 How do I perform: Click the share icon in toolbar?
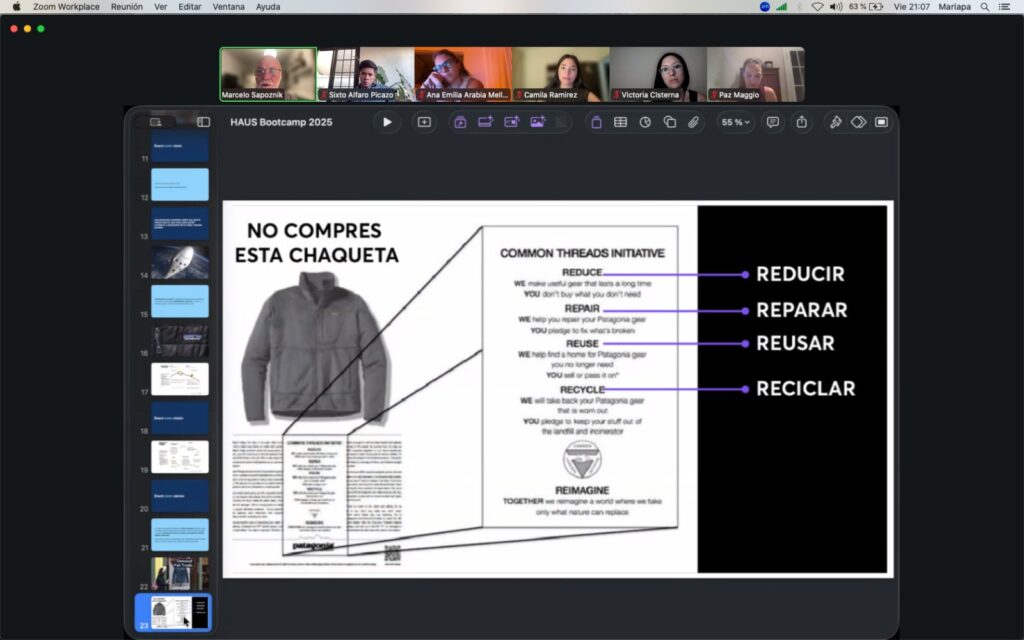[801, 122]
